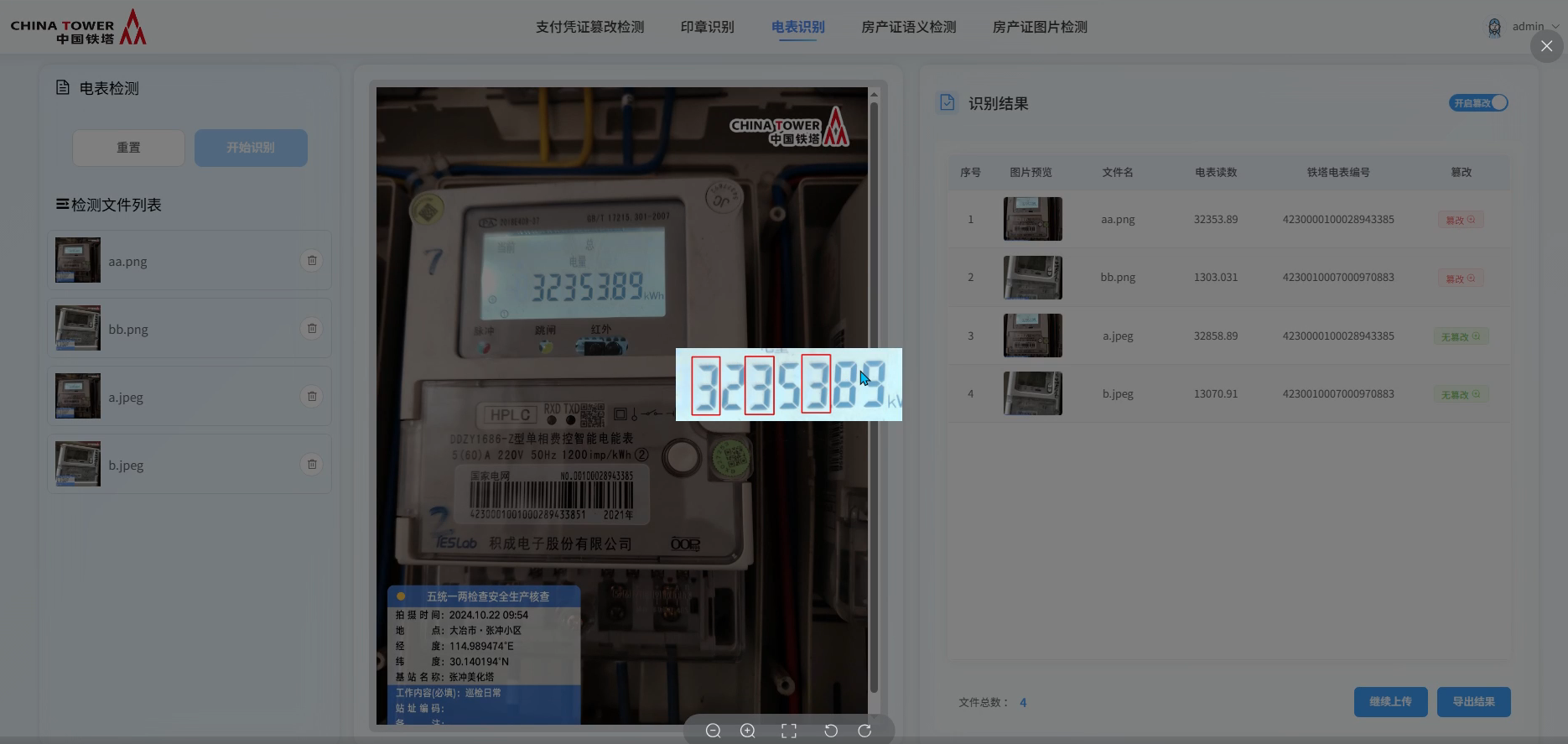Click meter reading 32858.89
The height and width of the screenshot is (744, 1568).
[x=1216, y=336]
